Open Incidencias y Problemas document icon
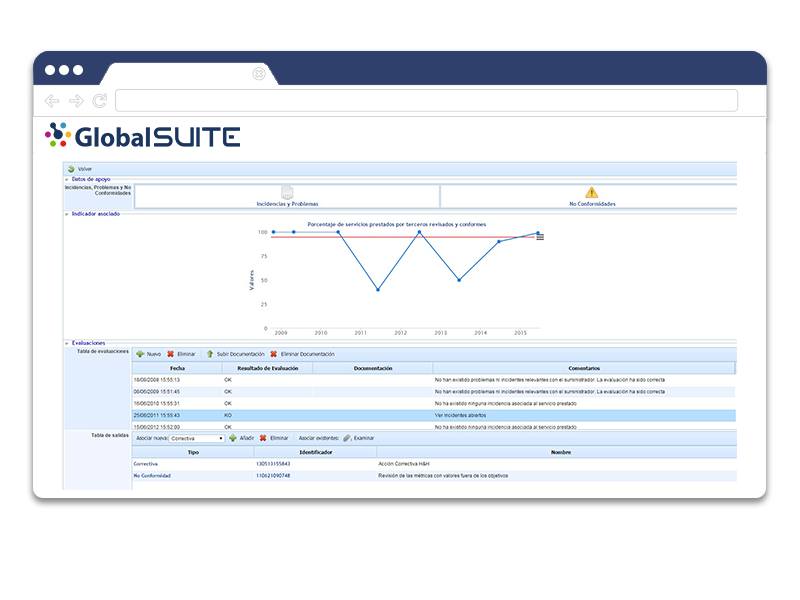Screen dimensions: 800x600 click(x=285, y=190)
